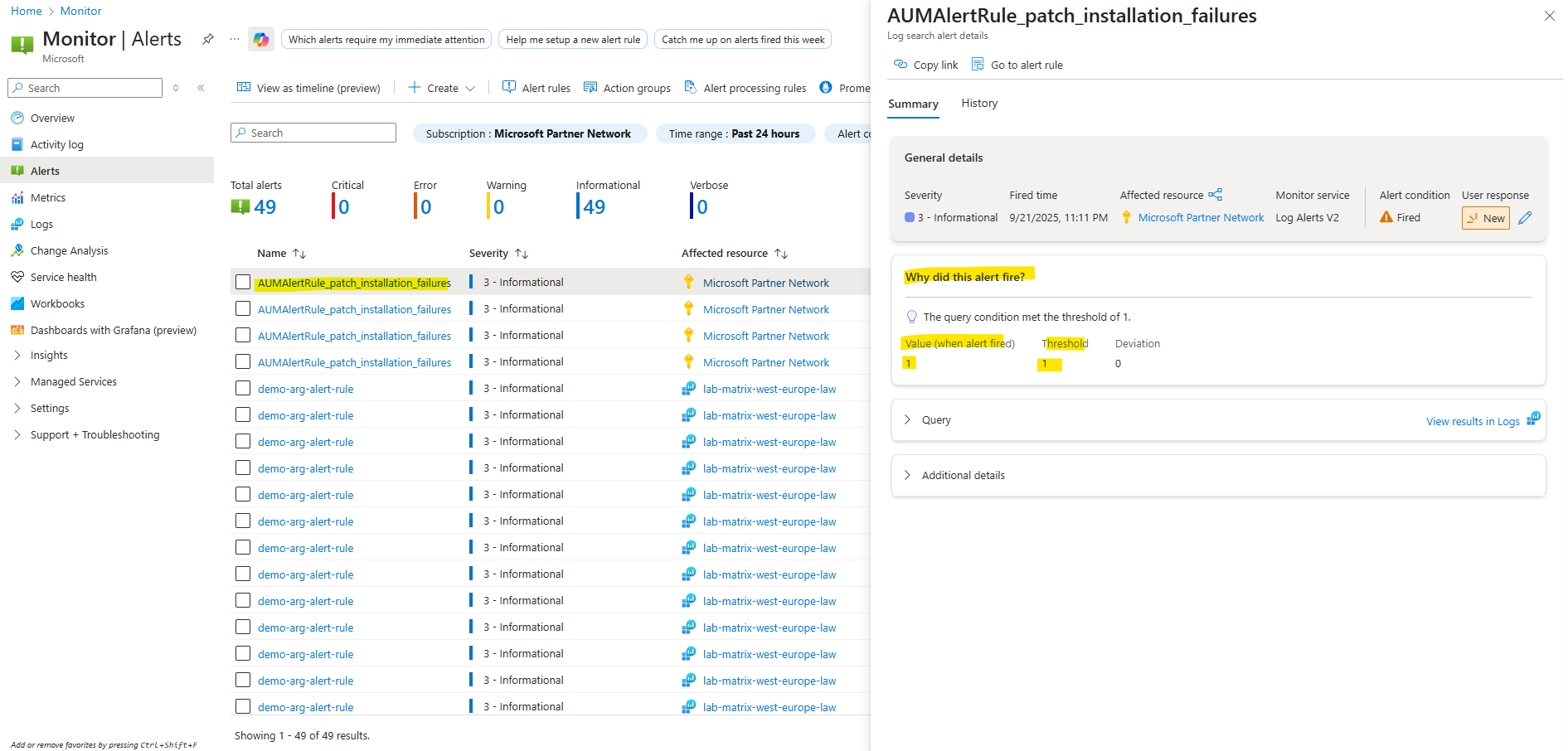1568x751 pixels.
Task: Open the Create dropdown
Action: (442, 88)
